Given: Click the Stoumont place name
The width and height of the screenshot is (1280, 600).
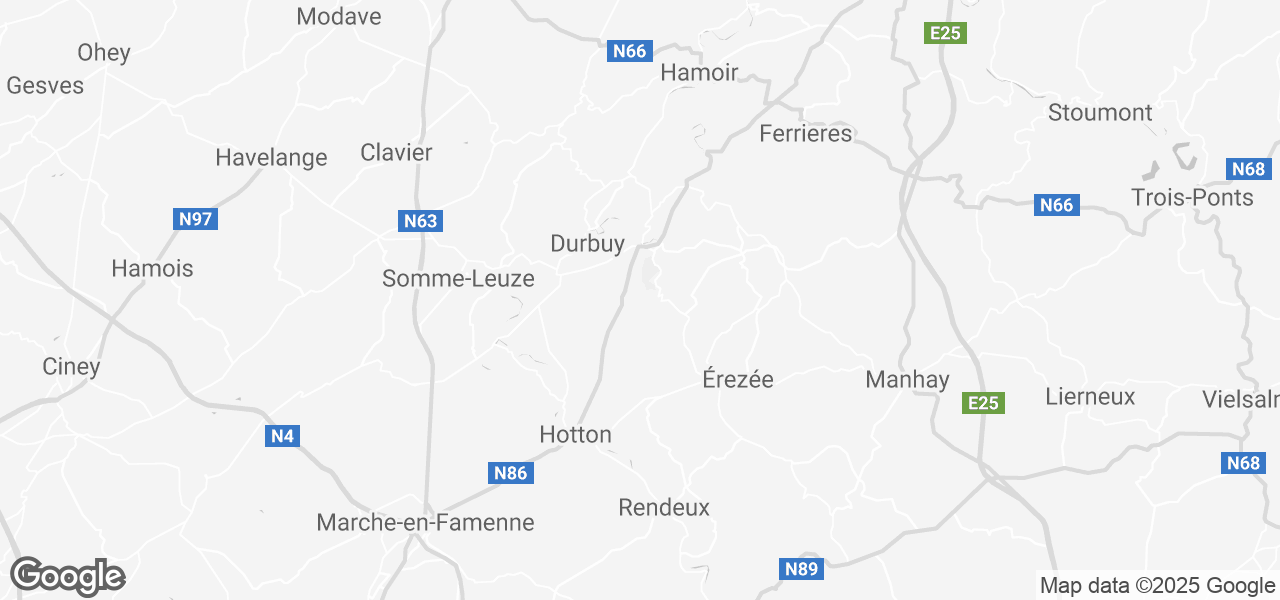Looking at the screenshot, I should [x=1100, y=112].
